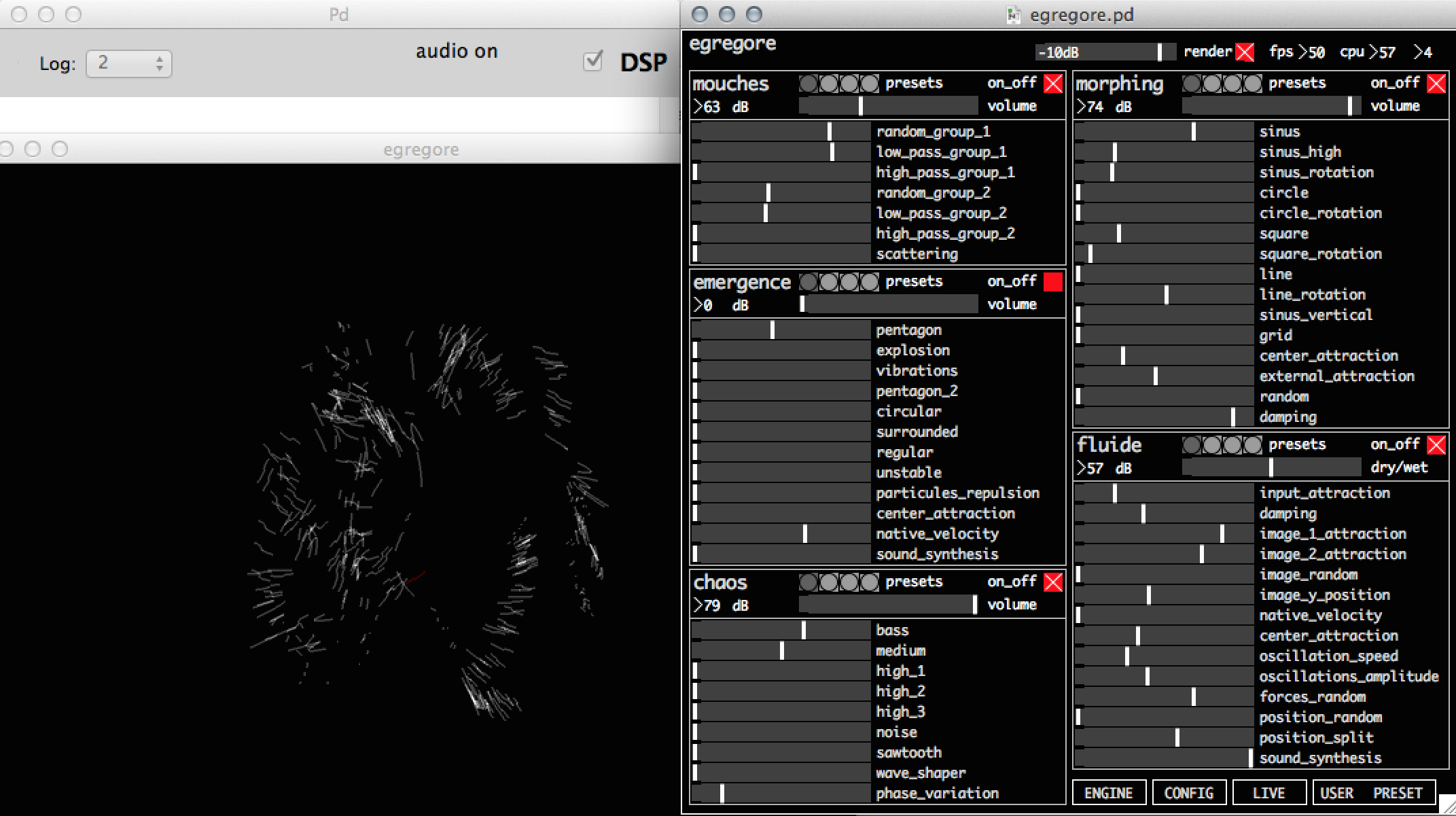
Task: Select second preset circle in morphing
Action: tap(1212, 84)
